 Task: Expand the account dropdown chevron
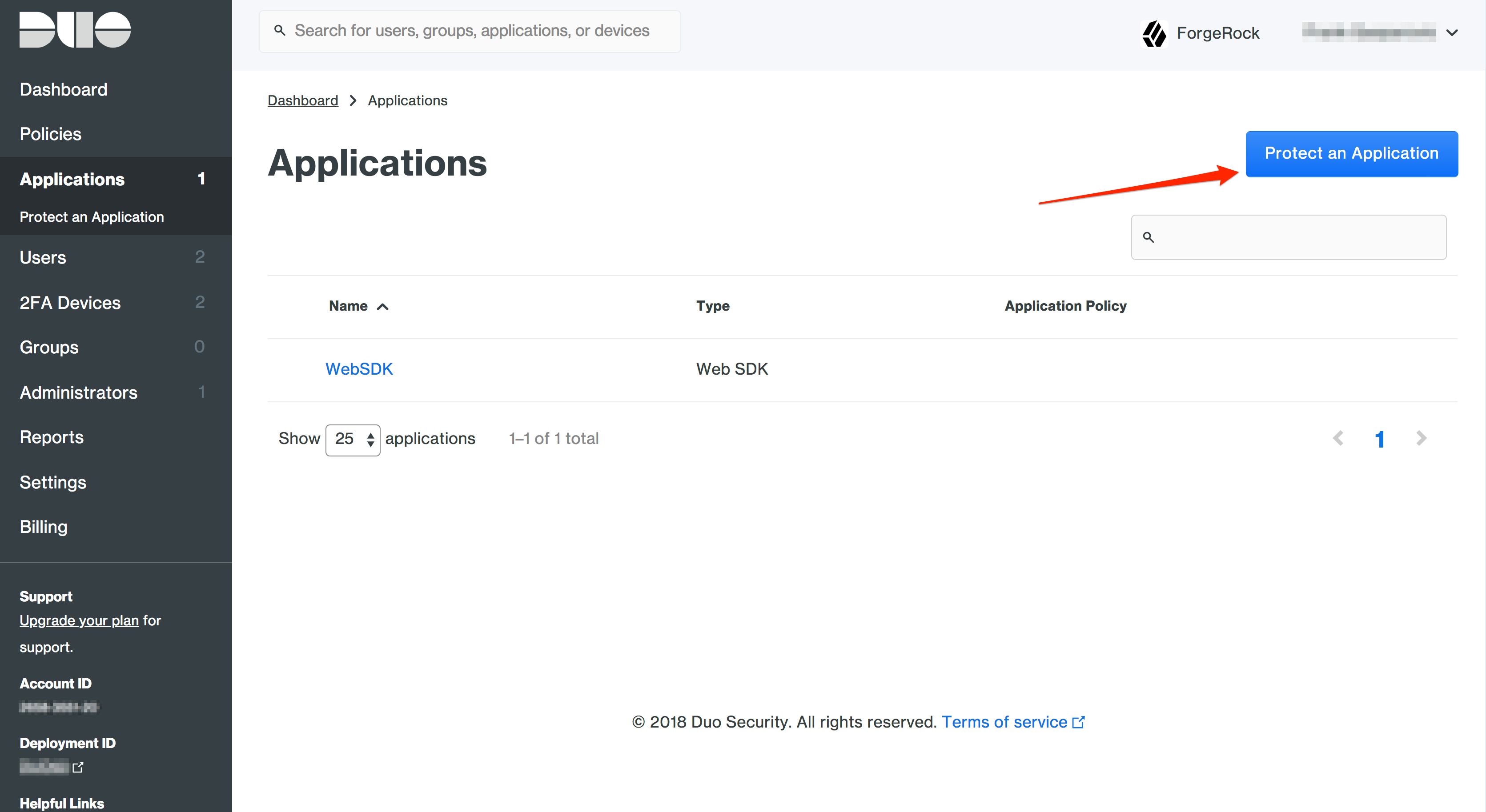[1452, 33]
